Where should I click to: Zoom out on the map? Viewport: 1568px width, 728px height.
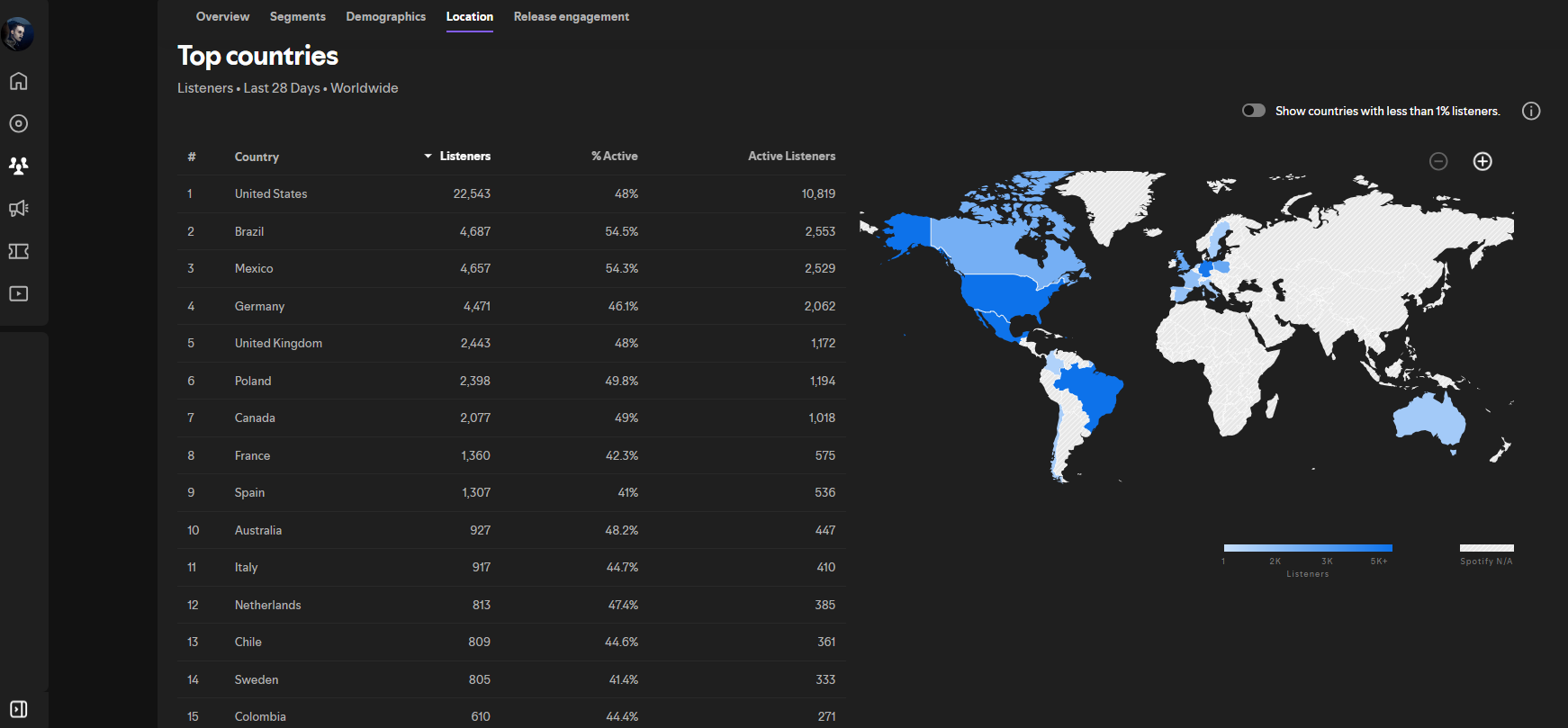1438,161
